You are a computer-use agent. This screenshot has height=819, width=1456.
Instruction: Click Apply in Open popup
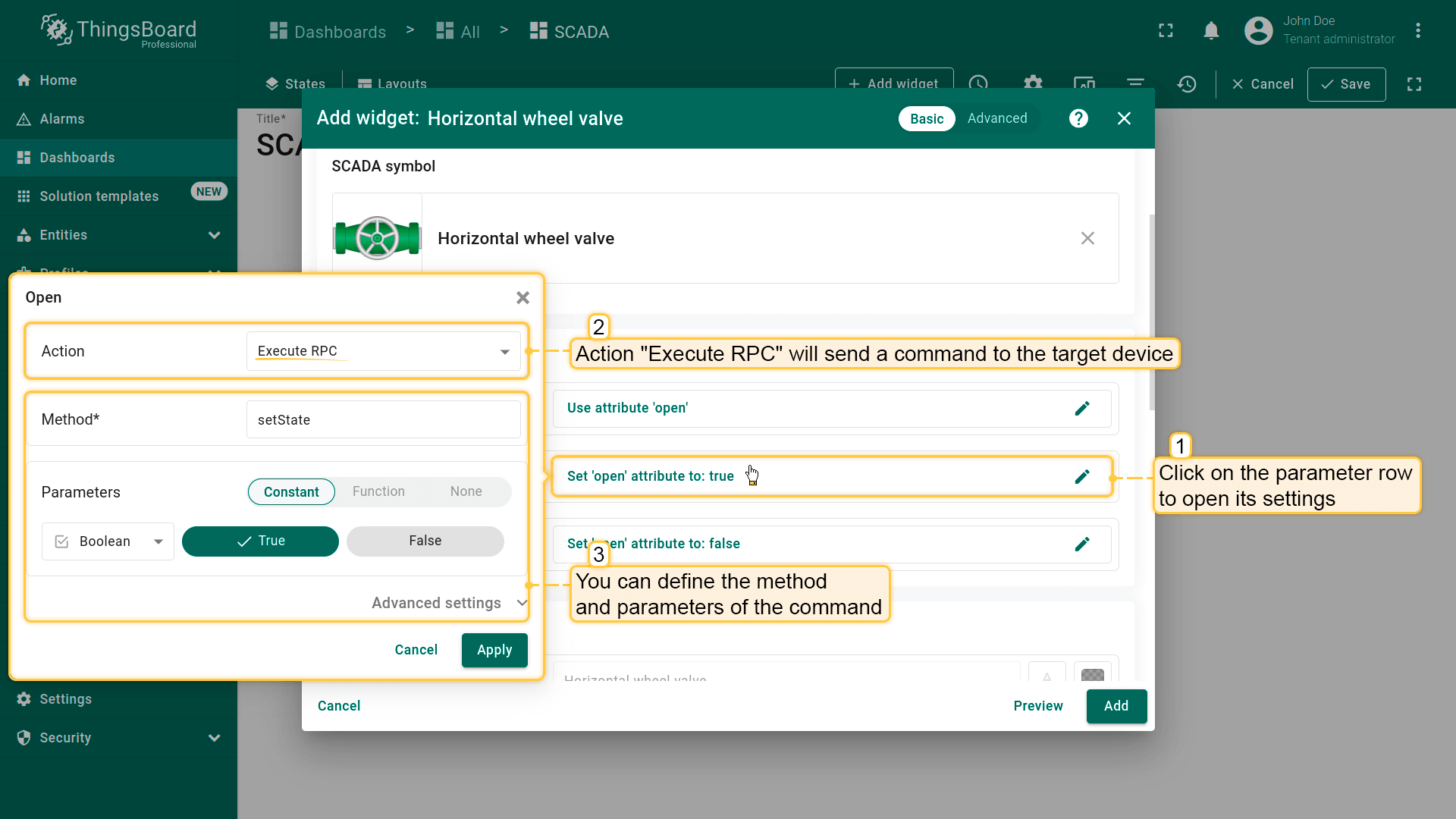494,651
